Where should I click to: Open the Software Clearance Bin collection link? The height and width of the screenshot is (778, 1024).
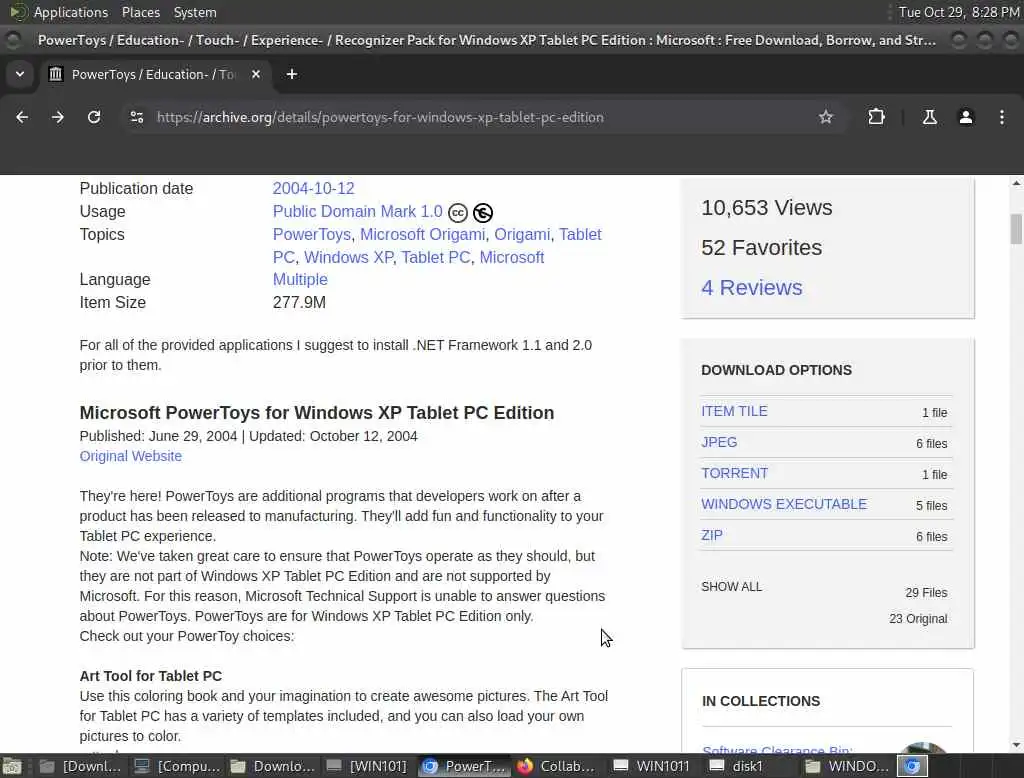tap(777, 750)
